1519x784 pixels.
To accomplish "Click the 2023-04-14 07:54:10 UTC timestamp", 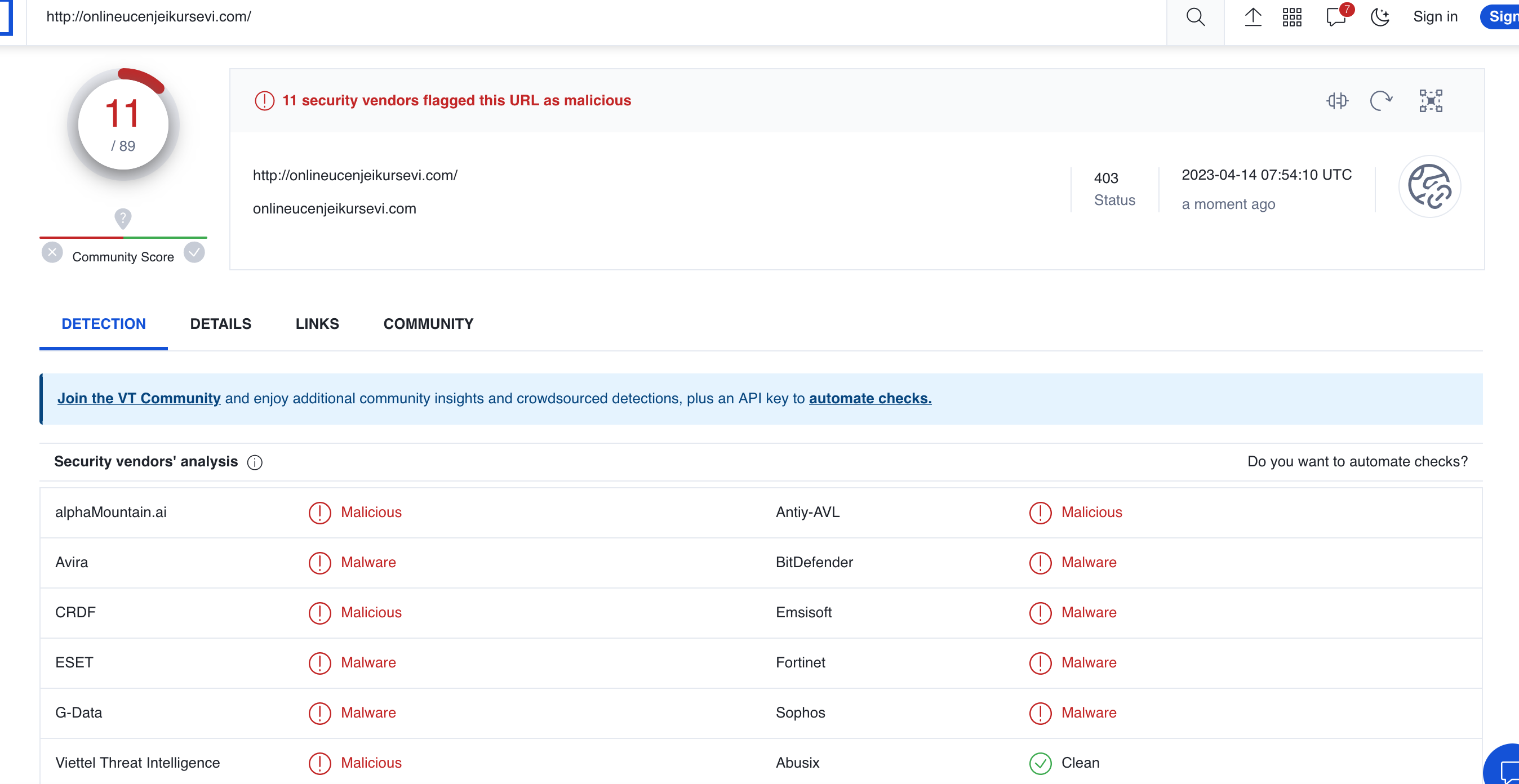I will coord(1267,175).
